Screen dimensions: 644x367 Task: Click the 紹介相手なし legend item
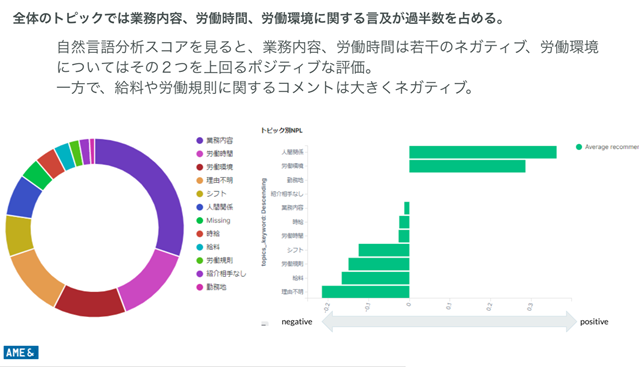point(221,274)
